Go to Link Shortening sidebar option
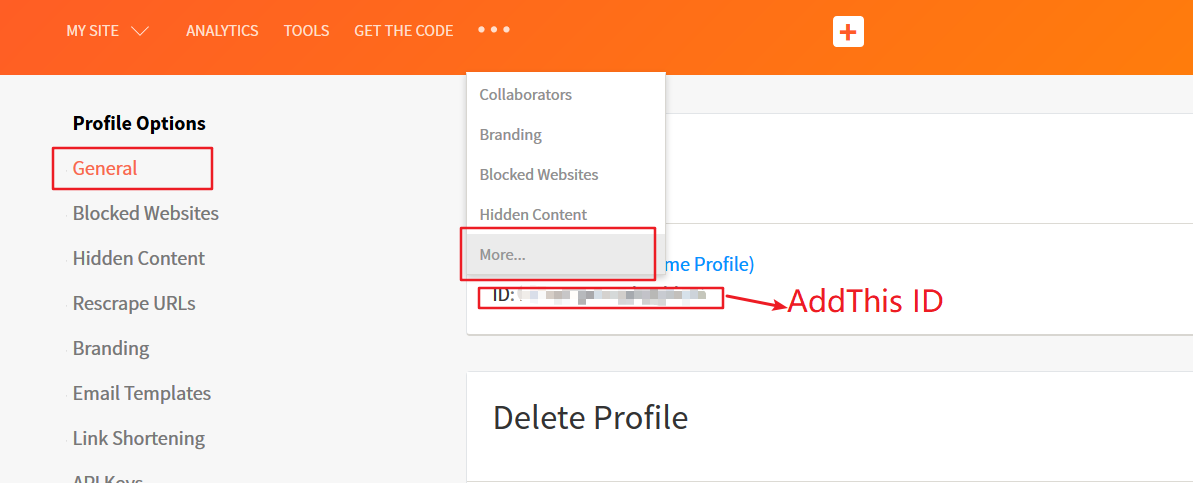 tap(138, 438)
